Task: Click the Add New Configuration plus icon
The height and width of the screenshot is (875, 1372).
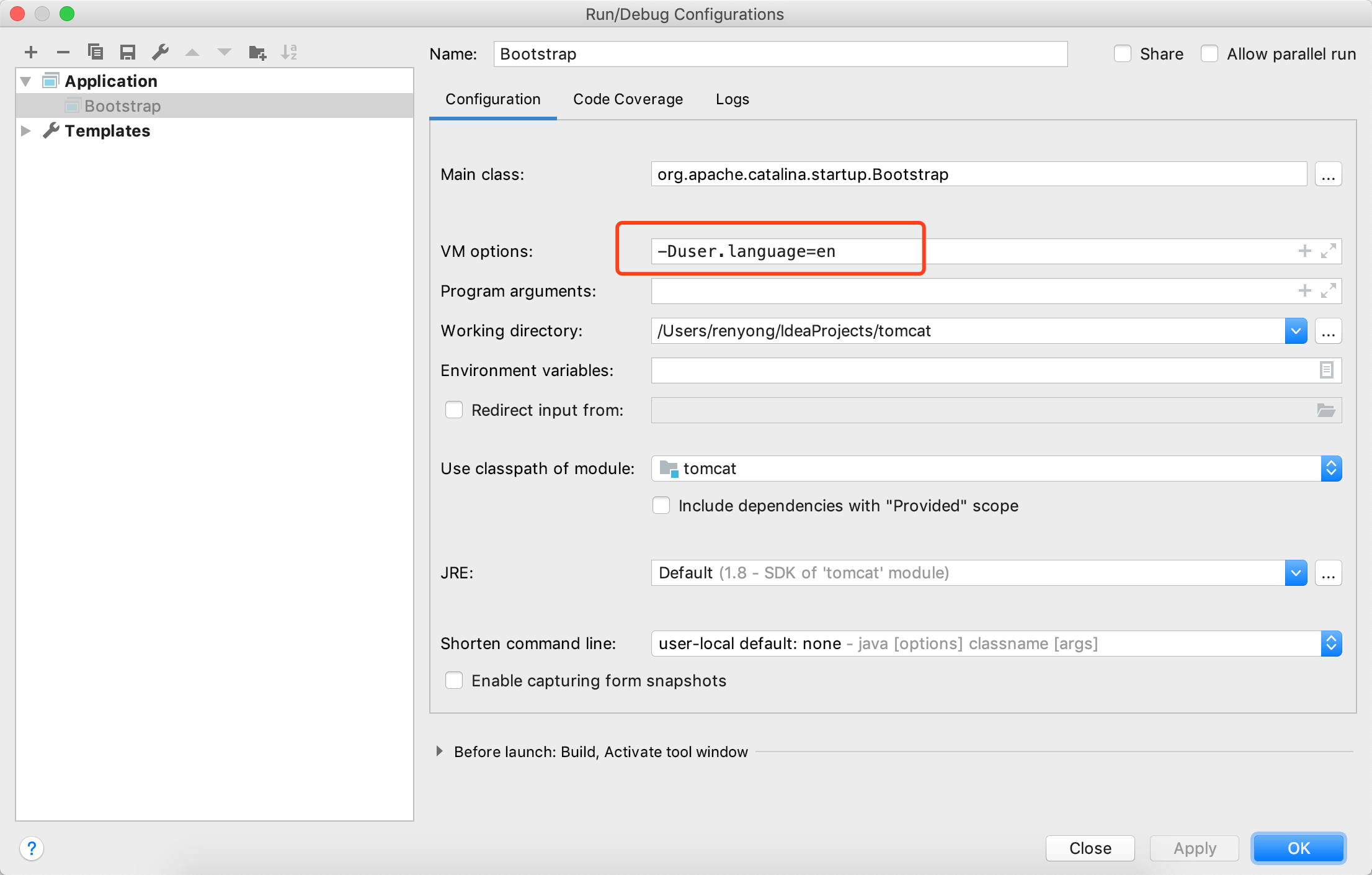Action: (x=31, y=53)
